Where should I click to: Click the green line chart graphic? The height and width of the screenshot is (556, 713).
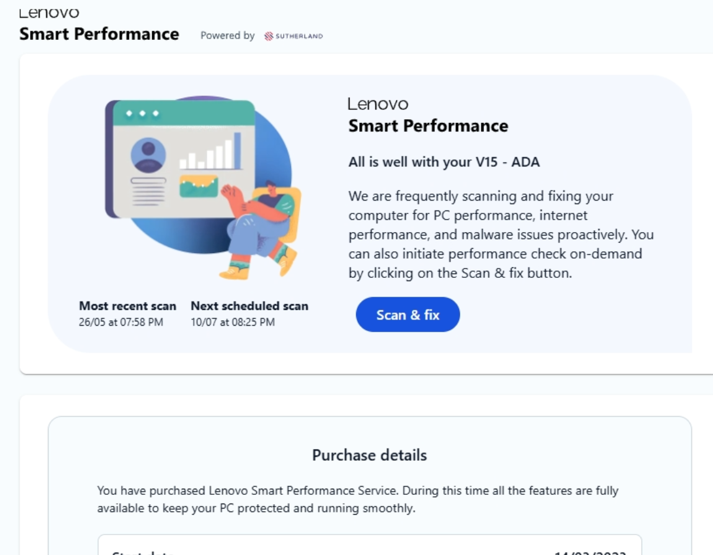coord(199,186)
